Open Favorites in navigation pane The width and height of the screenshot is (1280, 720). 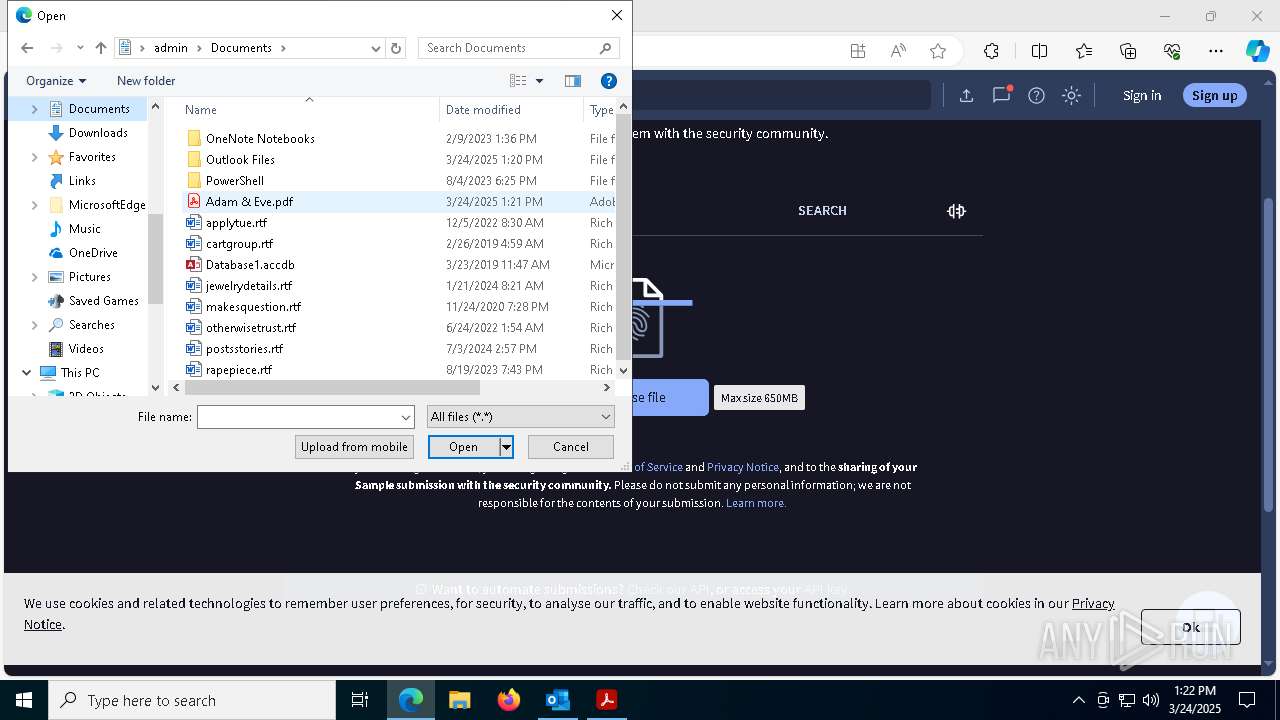(92, 157)
